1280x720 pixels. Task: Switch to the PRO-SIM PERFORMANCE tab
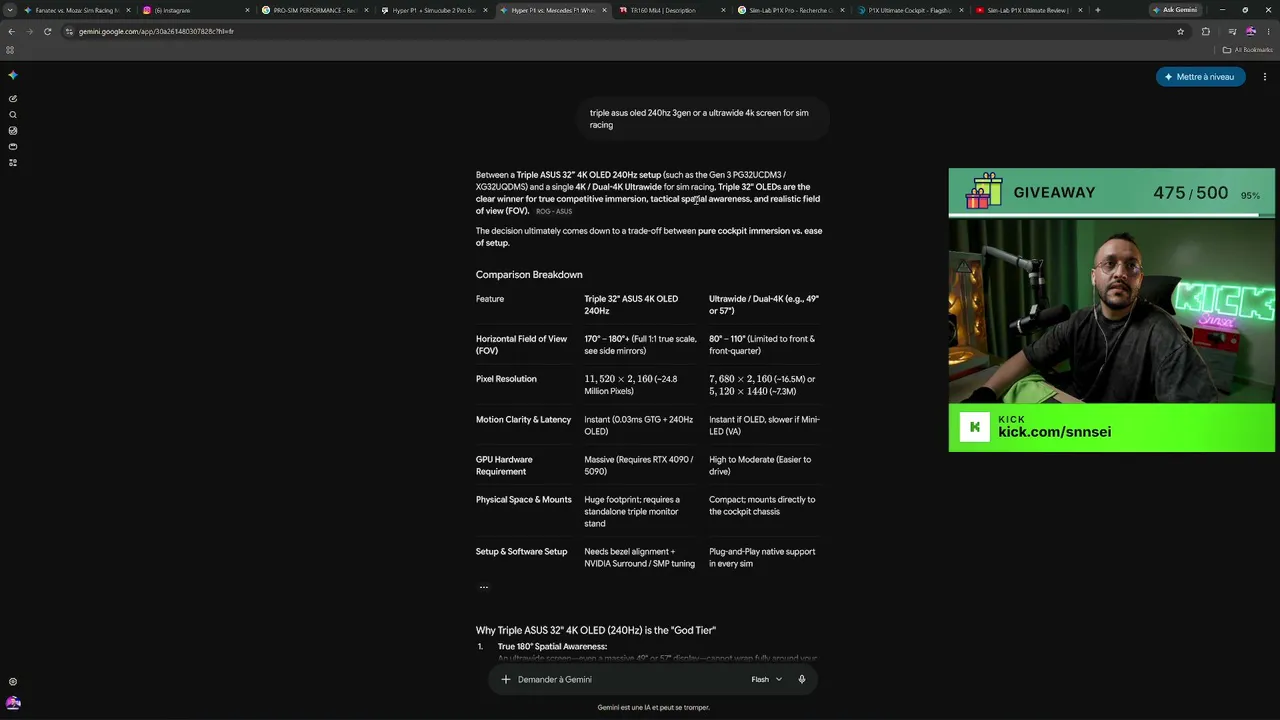315,10
